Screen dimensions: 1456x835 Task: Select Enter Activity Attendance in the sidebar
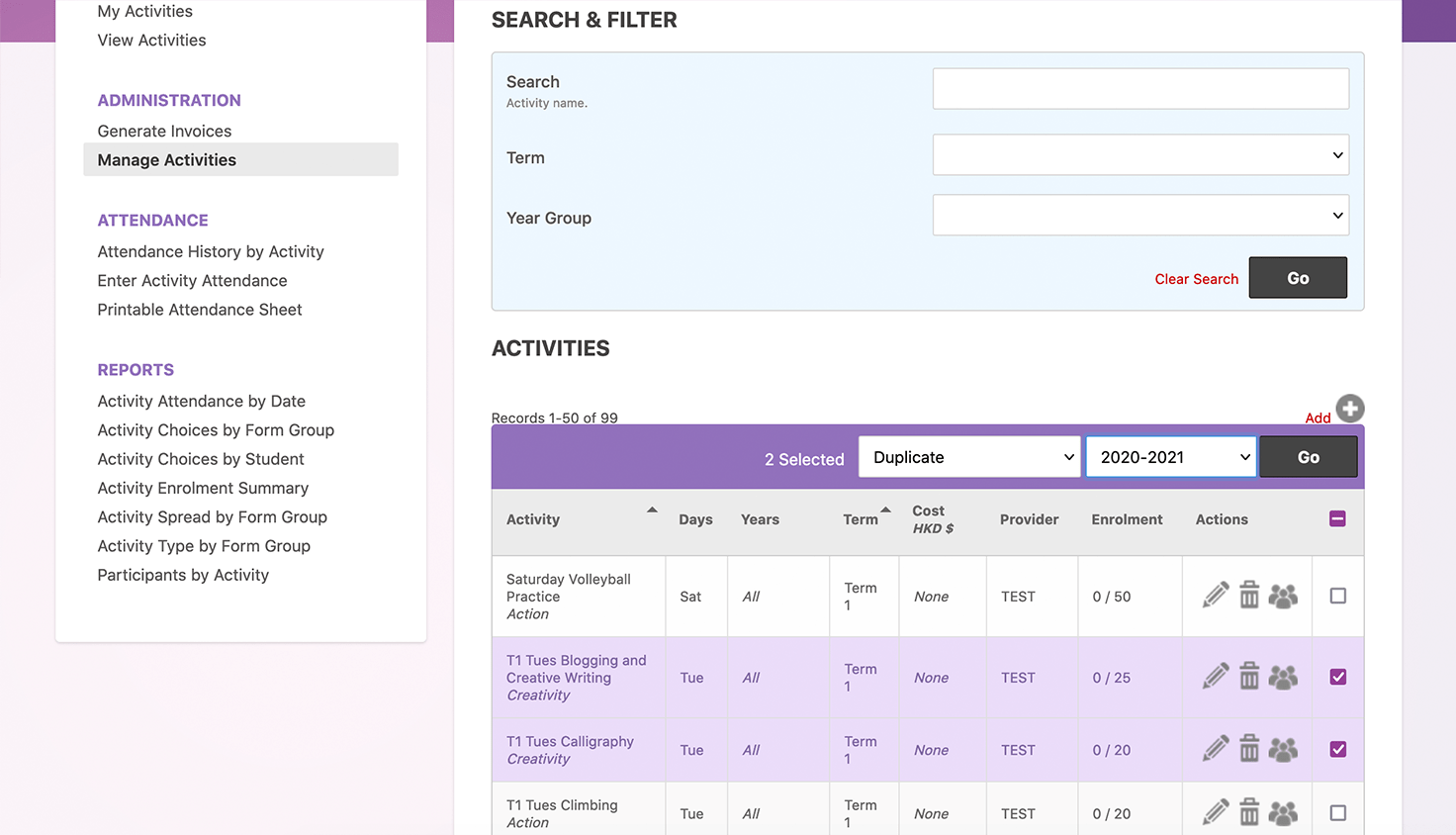[192, 280]
